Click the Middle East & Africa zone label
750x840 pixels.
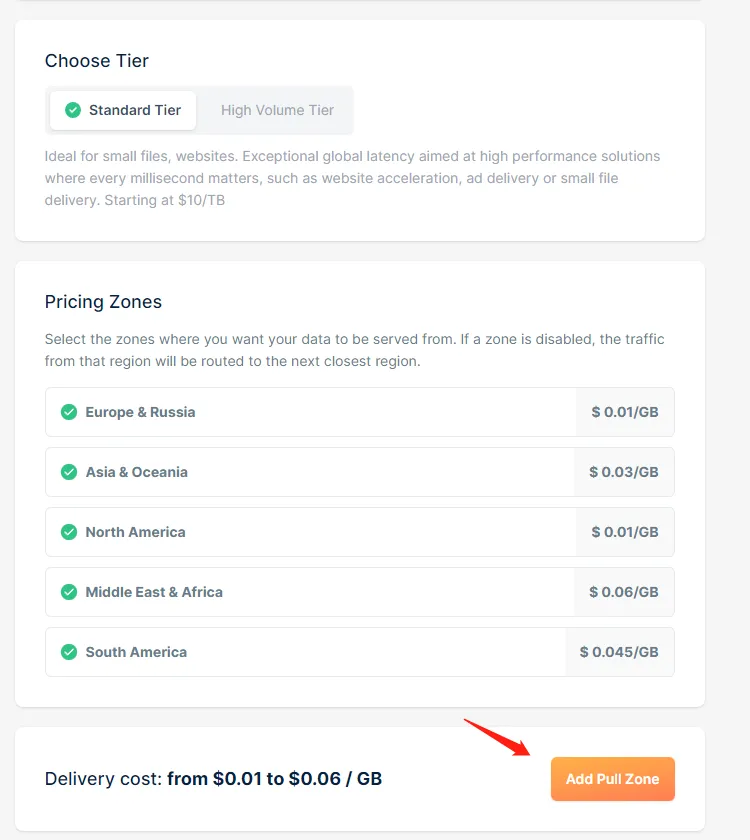(154, 592)
